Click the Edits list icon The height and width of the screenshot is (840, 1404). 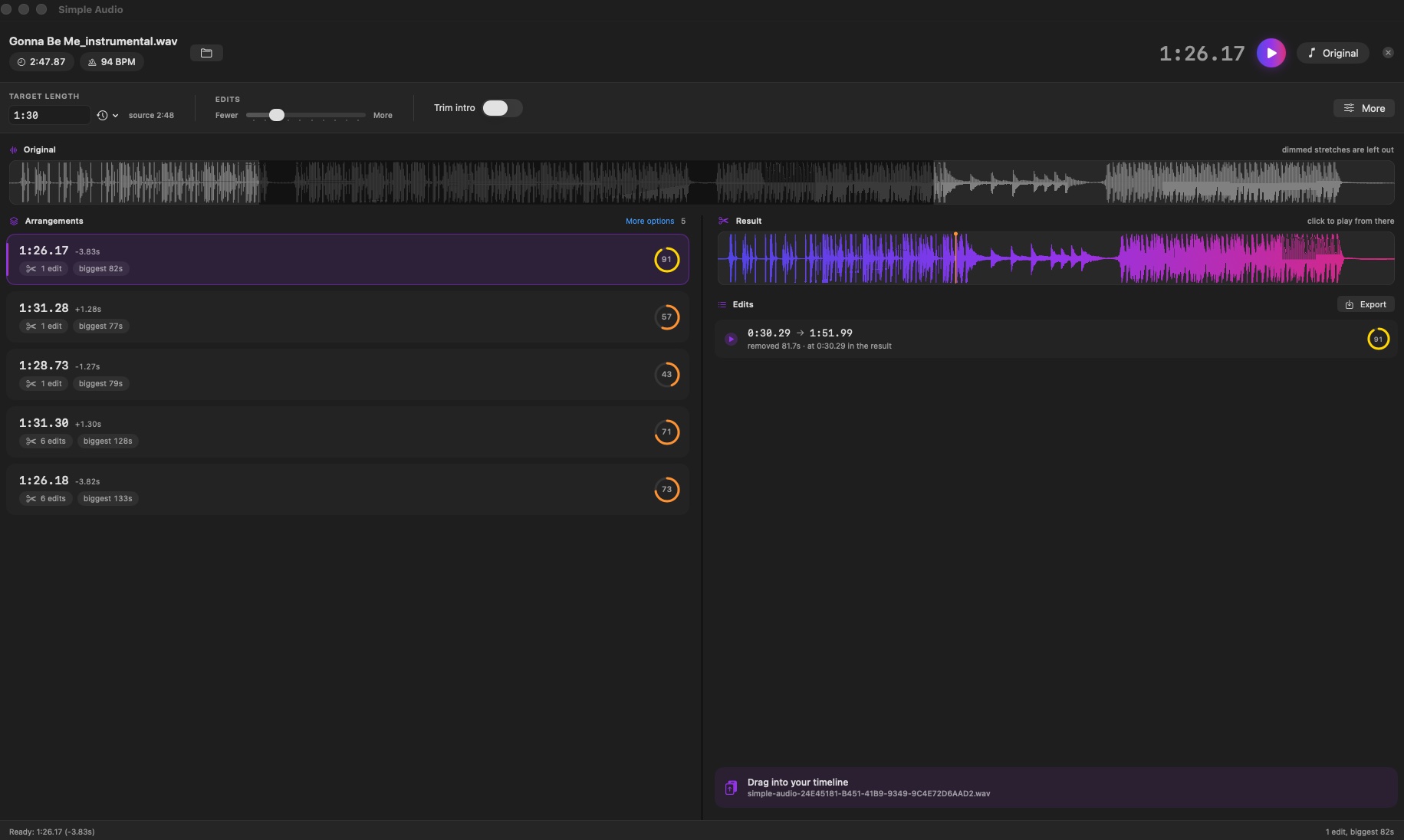tap(722, 304)
